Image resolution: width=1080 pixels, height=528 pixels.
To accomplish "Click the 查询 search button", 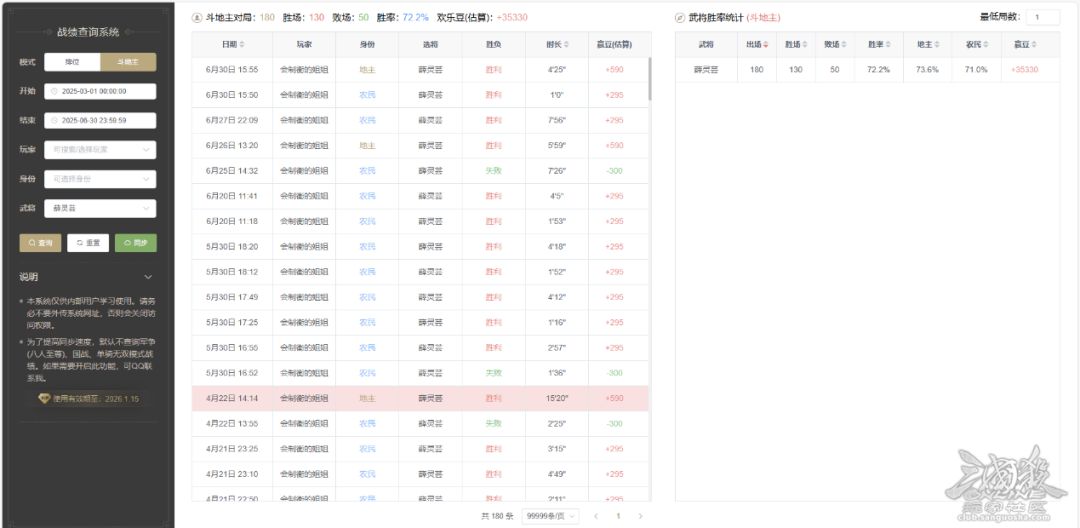I will pos(41,243).
